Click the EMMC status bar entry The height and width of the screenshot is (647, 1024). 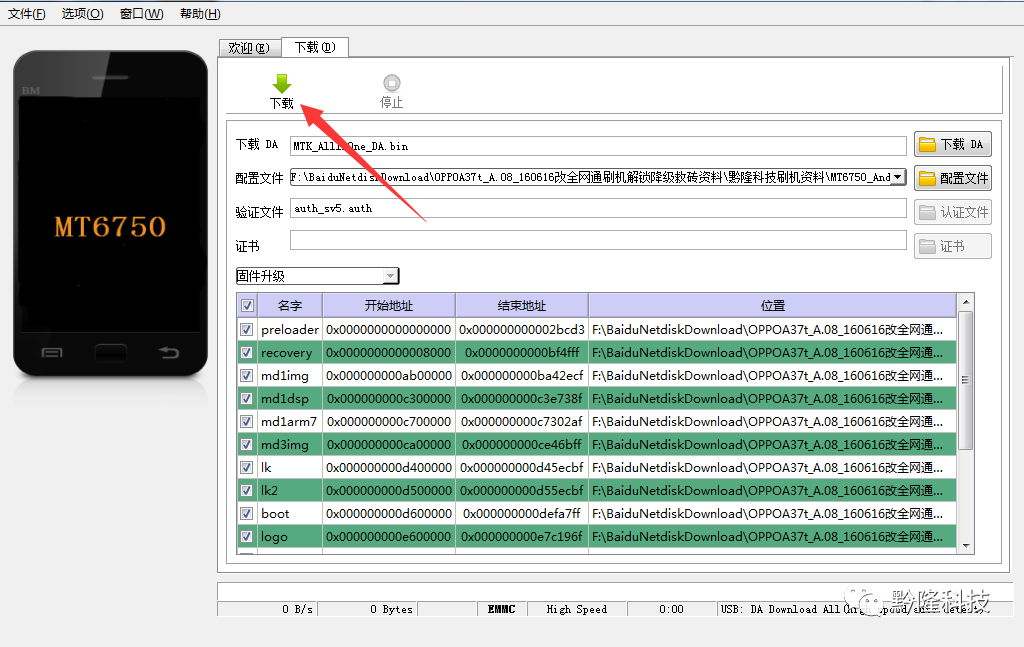502,609
